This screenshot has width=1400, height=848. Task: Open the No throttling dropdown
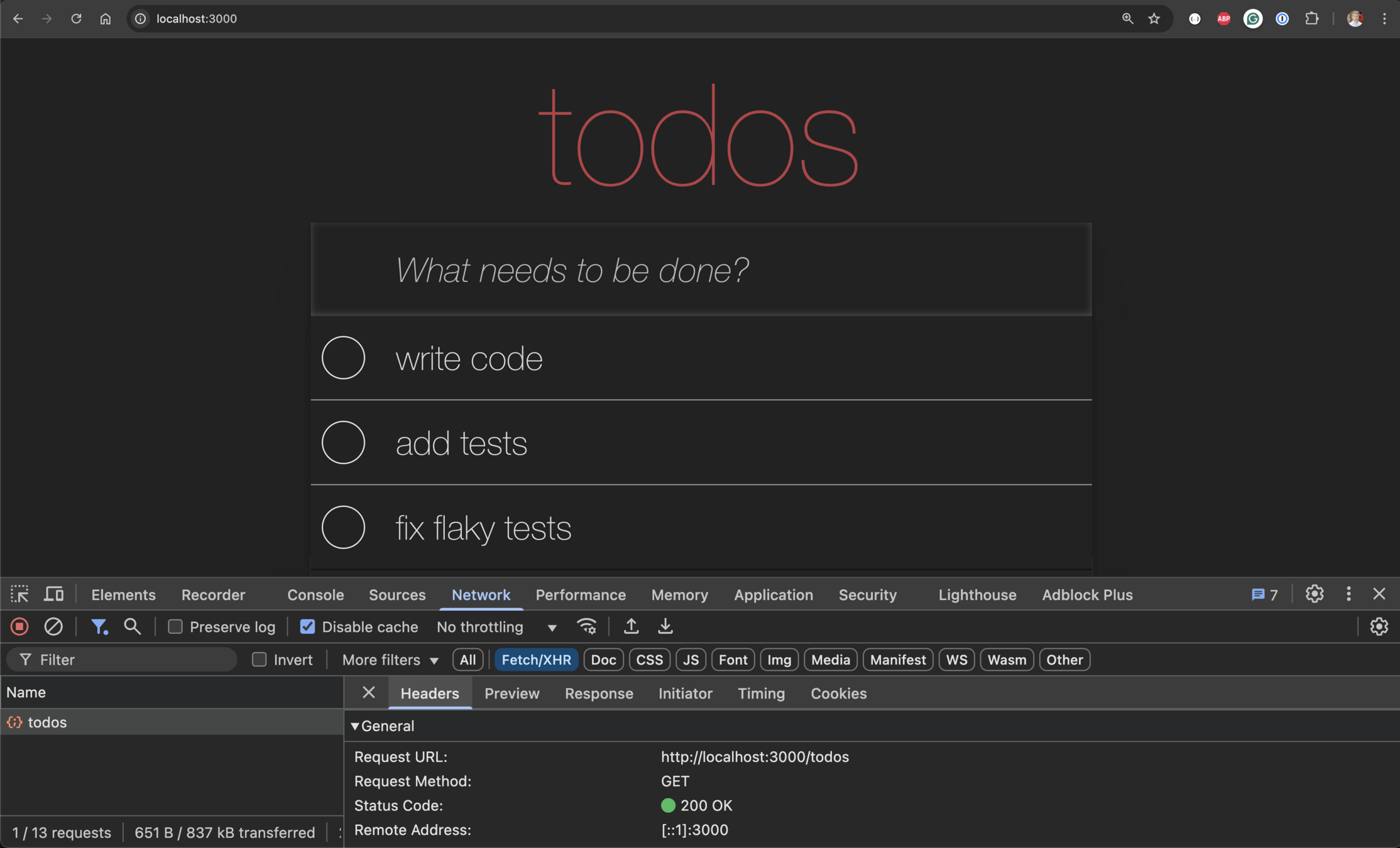point(496,627)
